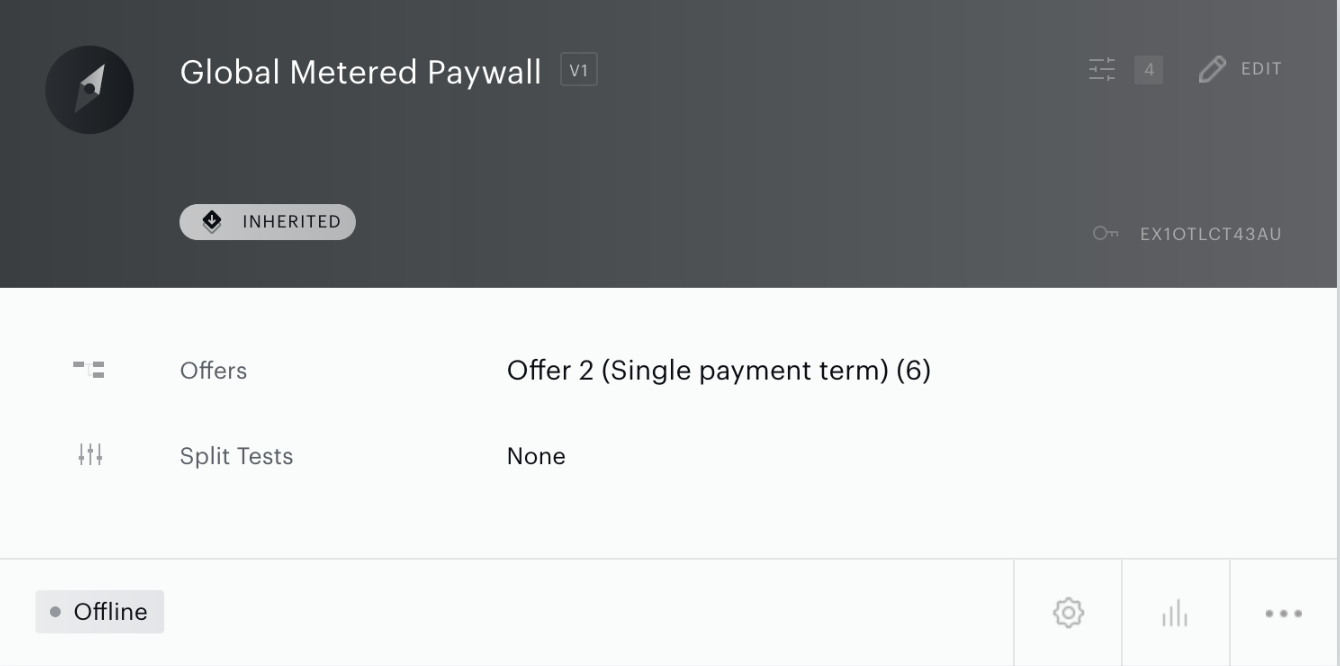Click the key icon beside EX1OTLCT43AU

click(1105, 234)
